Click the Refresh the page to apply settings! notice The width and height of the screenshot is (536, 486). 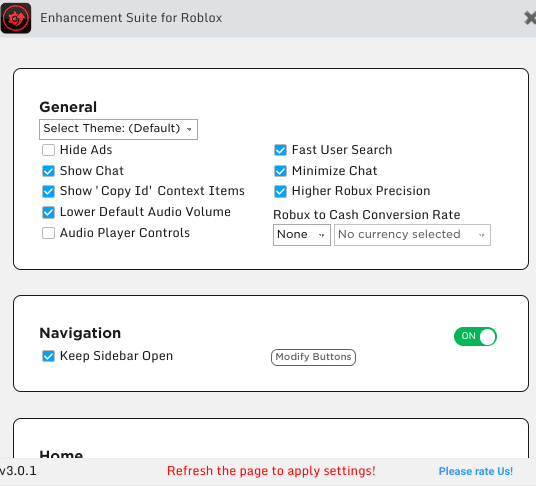[x=271, y=471]
